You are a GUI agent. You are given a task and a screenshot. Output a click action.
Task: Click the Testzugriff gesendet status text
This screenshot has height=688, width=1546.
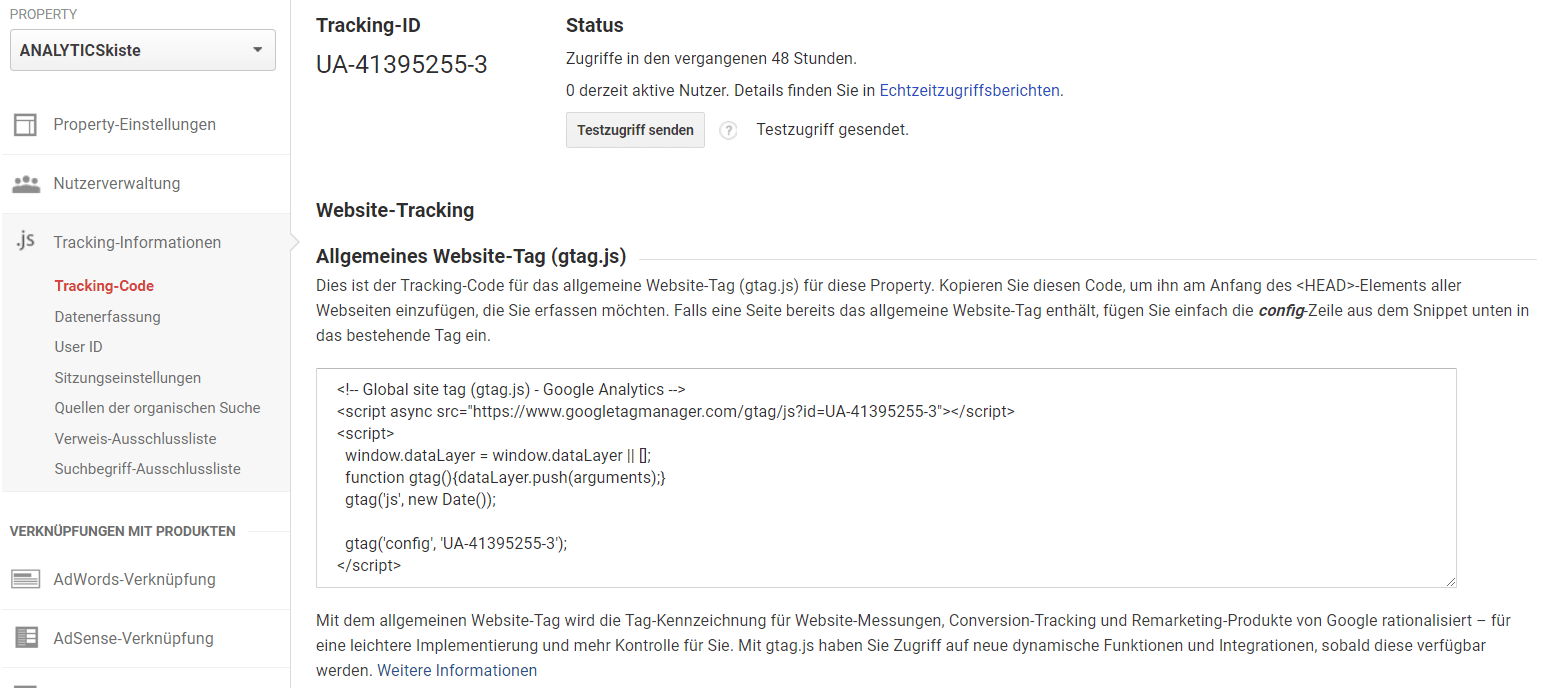pos(832,130)
